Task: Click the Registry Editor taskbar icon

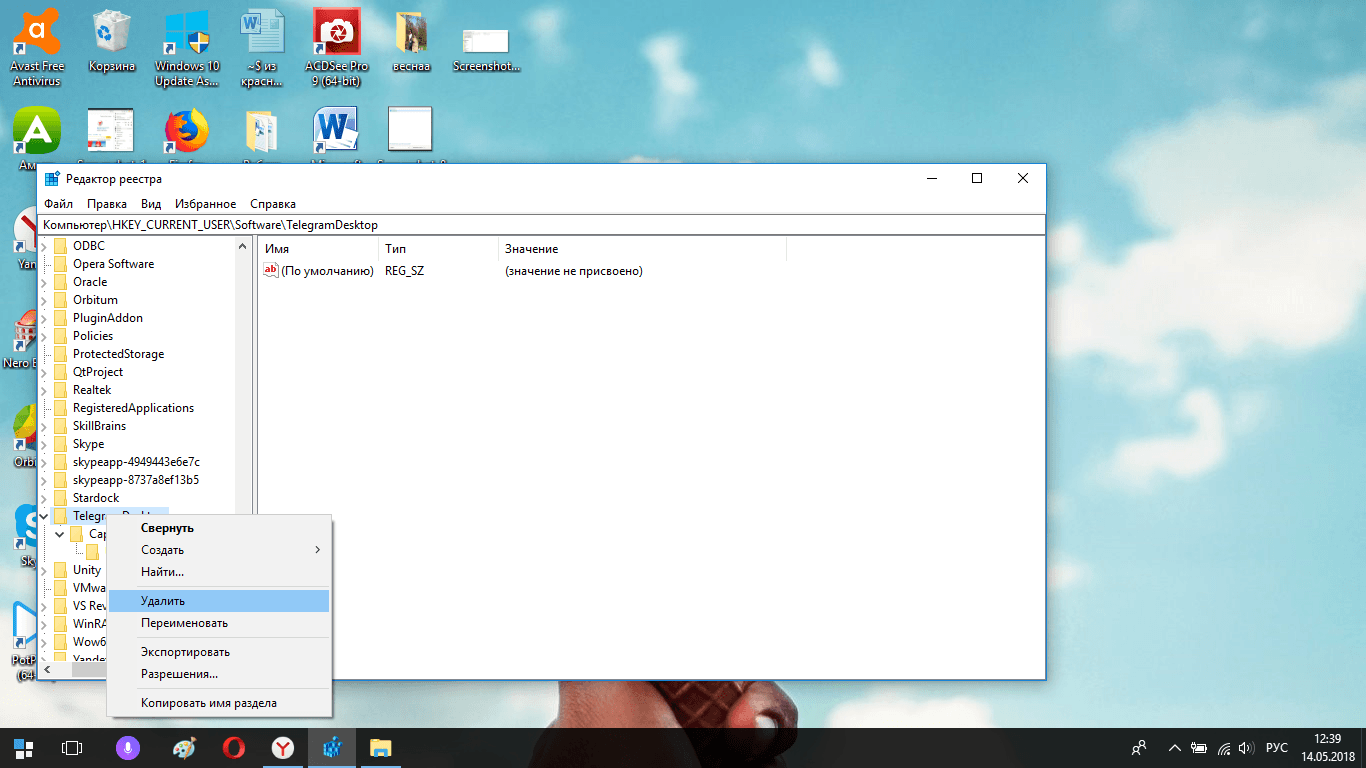Action: (x=332, y=747)
